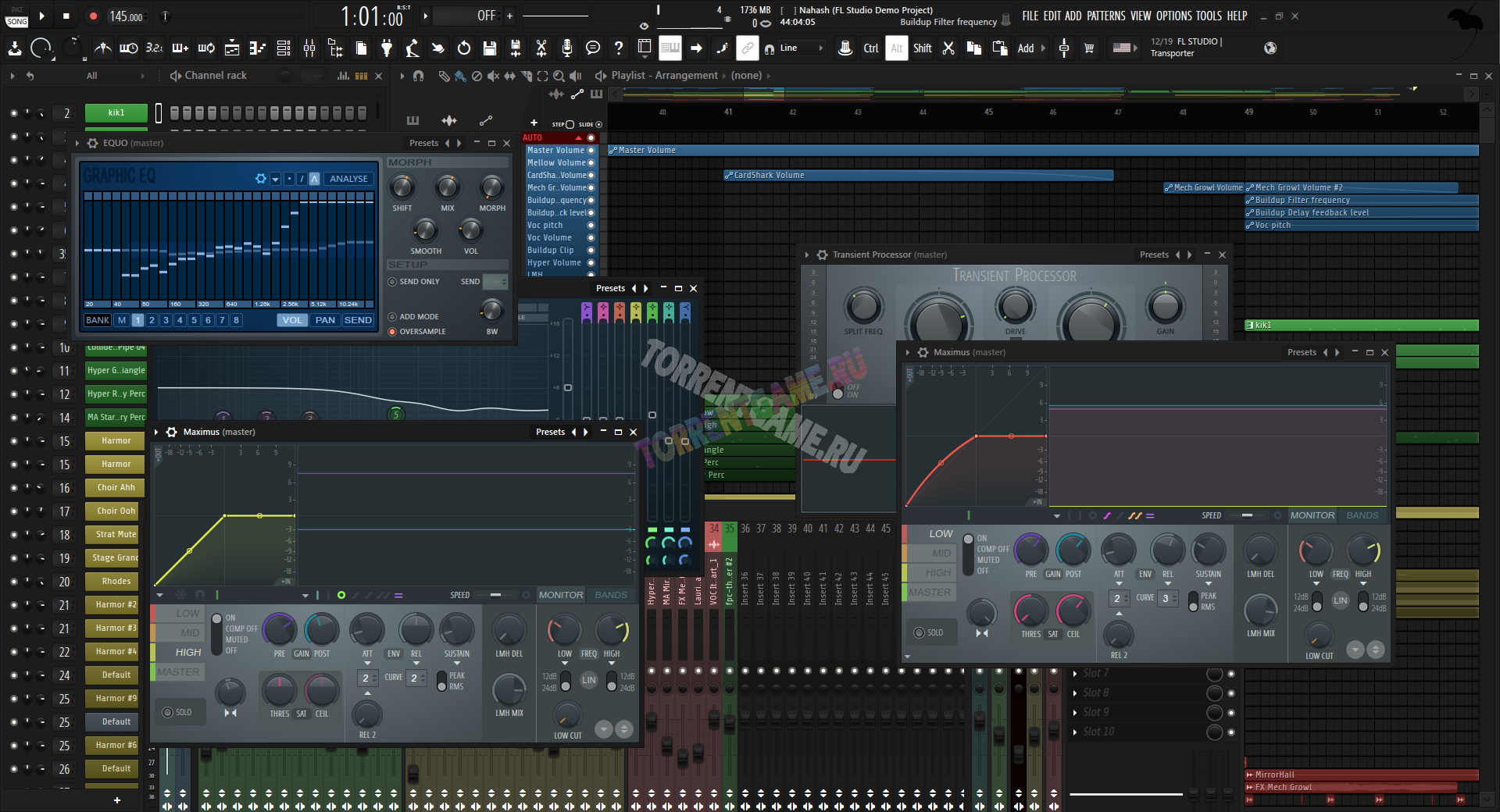Expand the Add dropdown in toolbar

click(1031, 48)
